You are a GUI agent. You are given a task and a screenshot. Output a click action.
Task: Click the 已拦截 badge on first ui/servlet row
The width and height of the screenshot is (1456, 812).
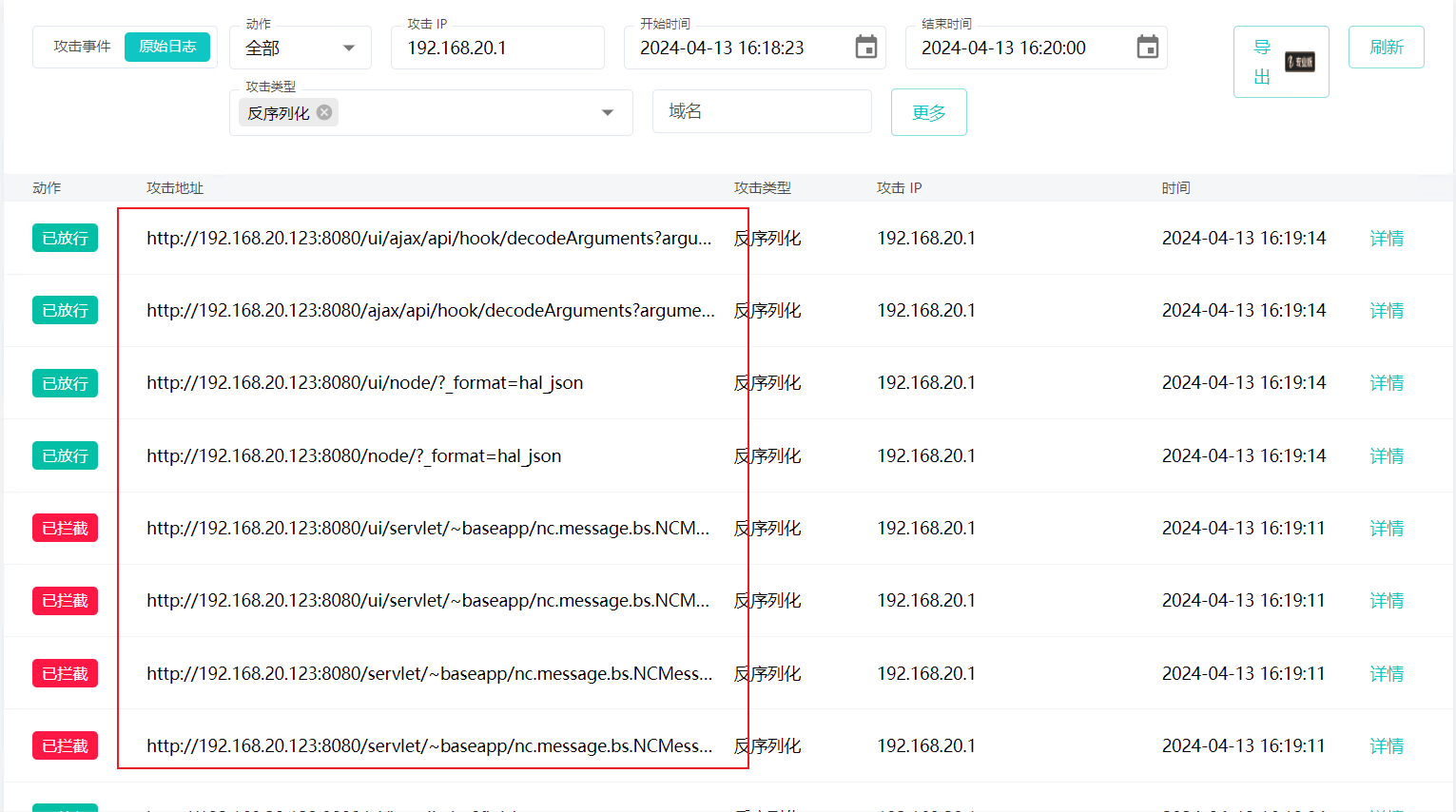pos(65,528)
